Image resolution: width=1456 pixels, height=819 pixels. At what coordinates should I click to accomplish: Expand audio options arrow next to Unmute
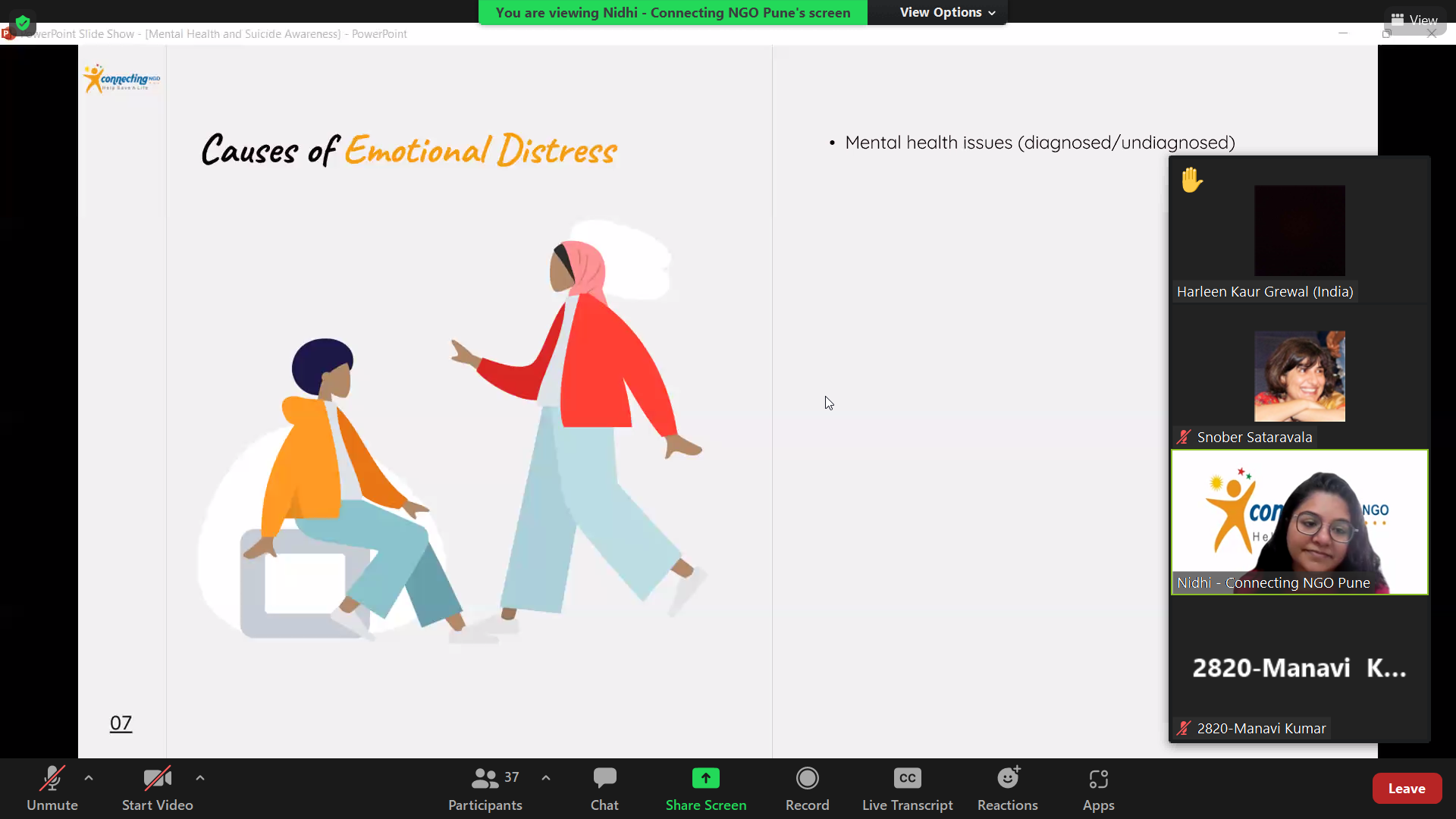(x=89, y=778)
